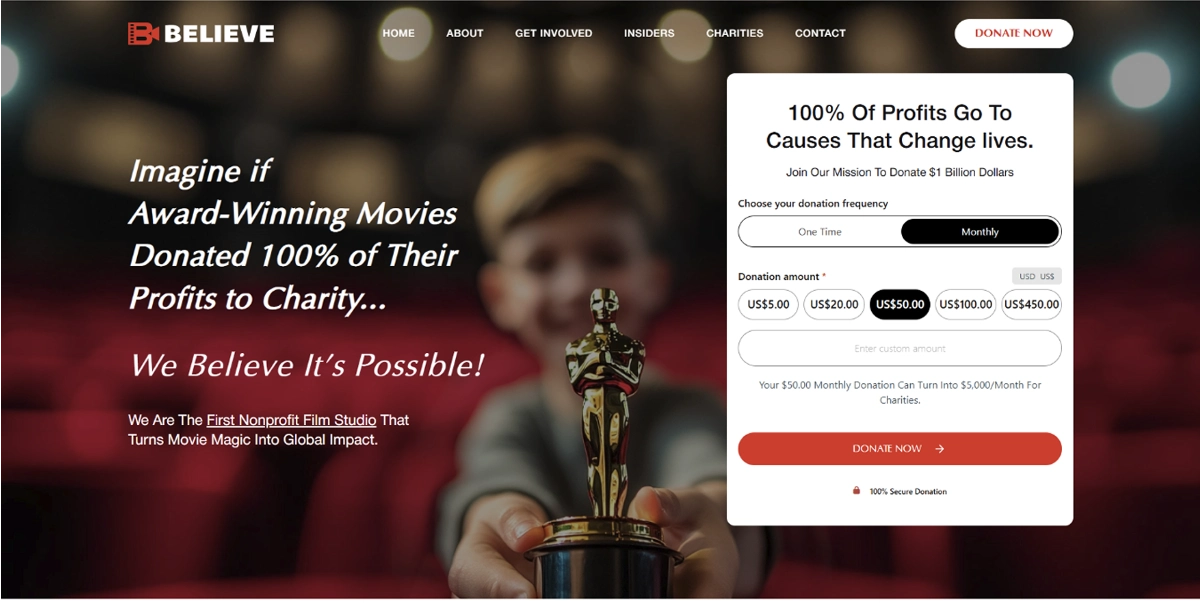Open the Get Involved menu
1200x603 pixels.
pos(554,33)
